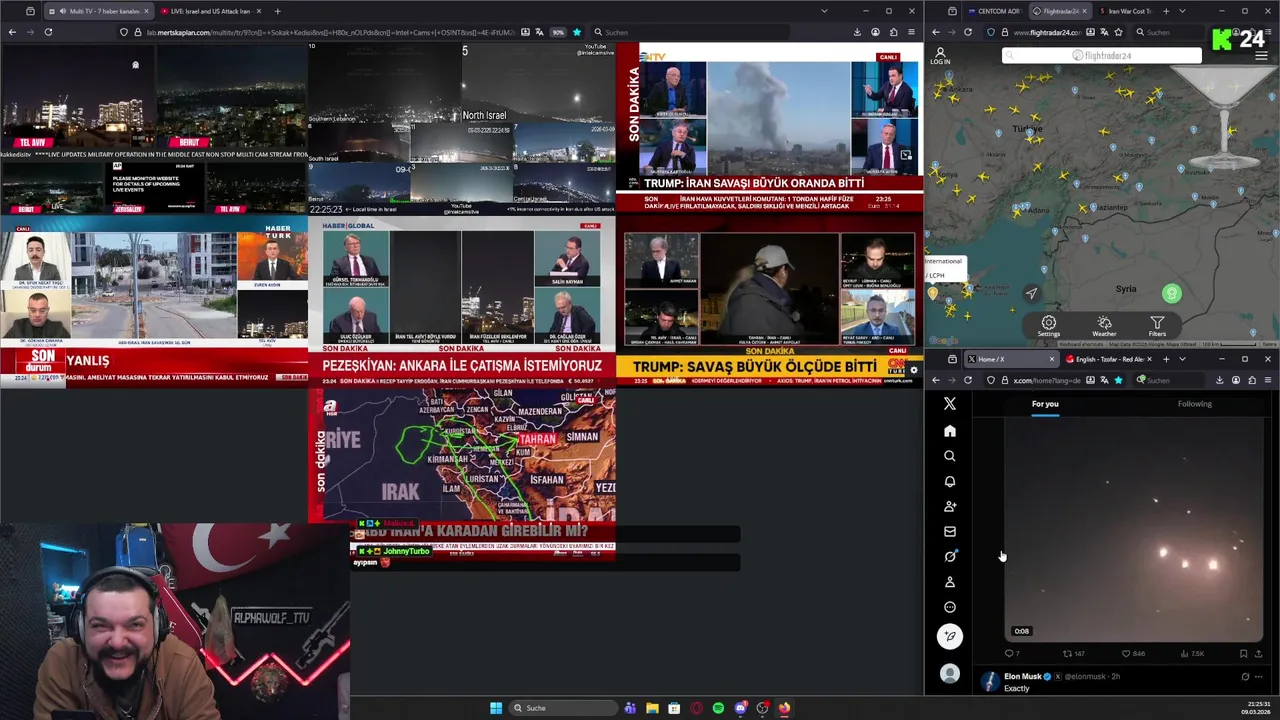The height and width of the screenshot is (720, 1280).
Task: Open X account avatar at sidebar bottom
Action: tap(950, 674)
